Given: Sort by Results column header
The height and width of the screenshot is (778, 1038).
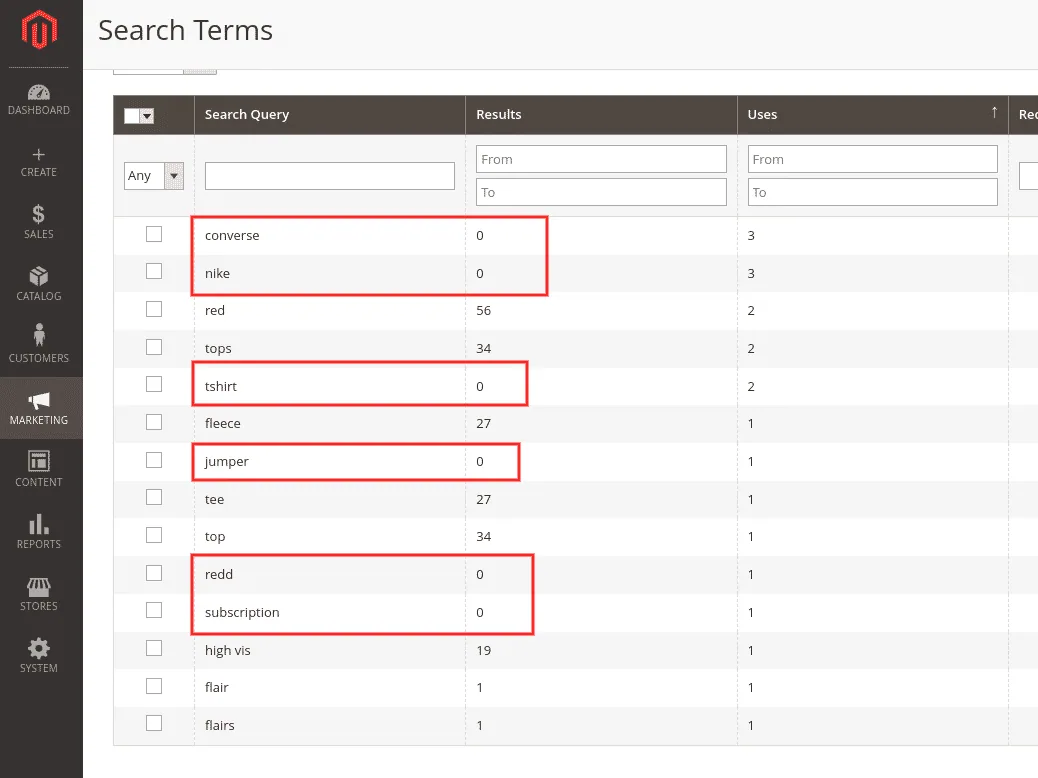Looking at the screenshot, I should click(498, 115).
